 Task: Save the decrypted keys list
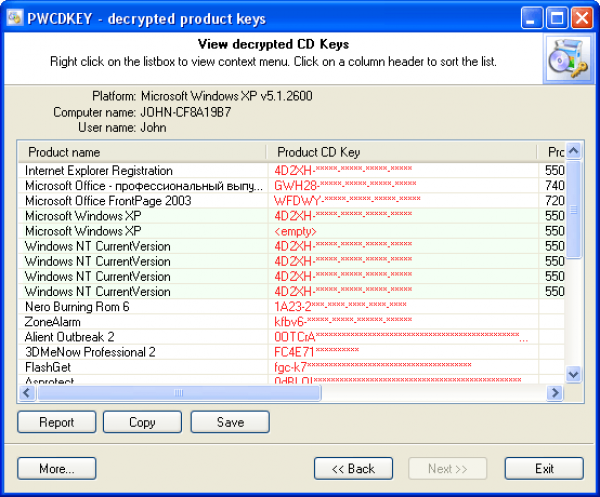[x=230, y=422]
